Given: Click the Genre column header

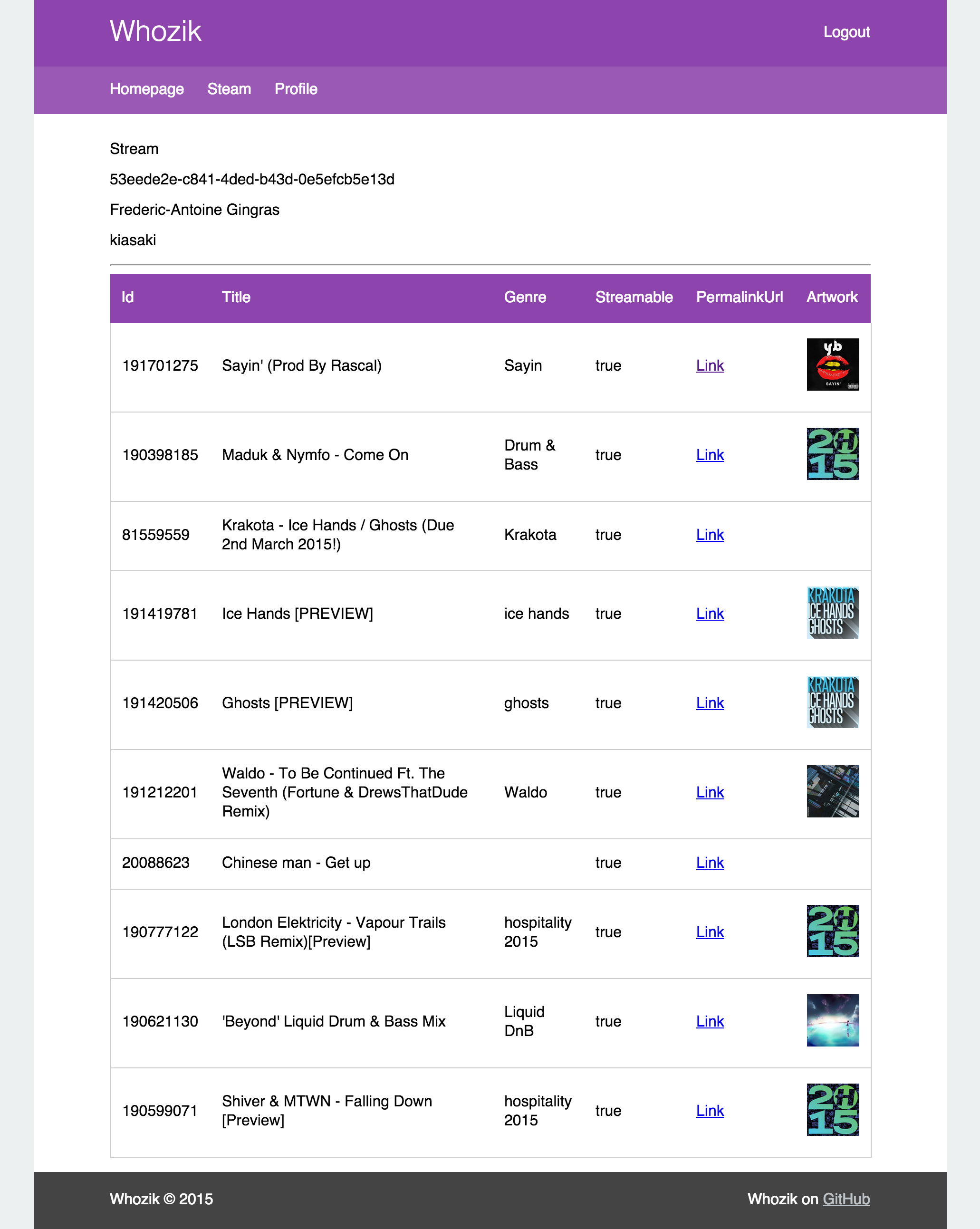Looking at the screenshot, I should pyautogui.click(x=525, y=297).
